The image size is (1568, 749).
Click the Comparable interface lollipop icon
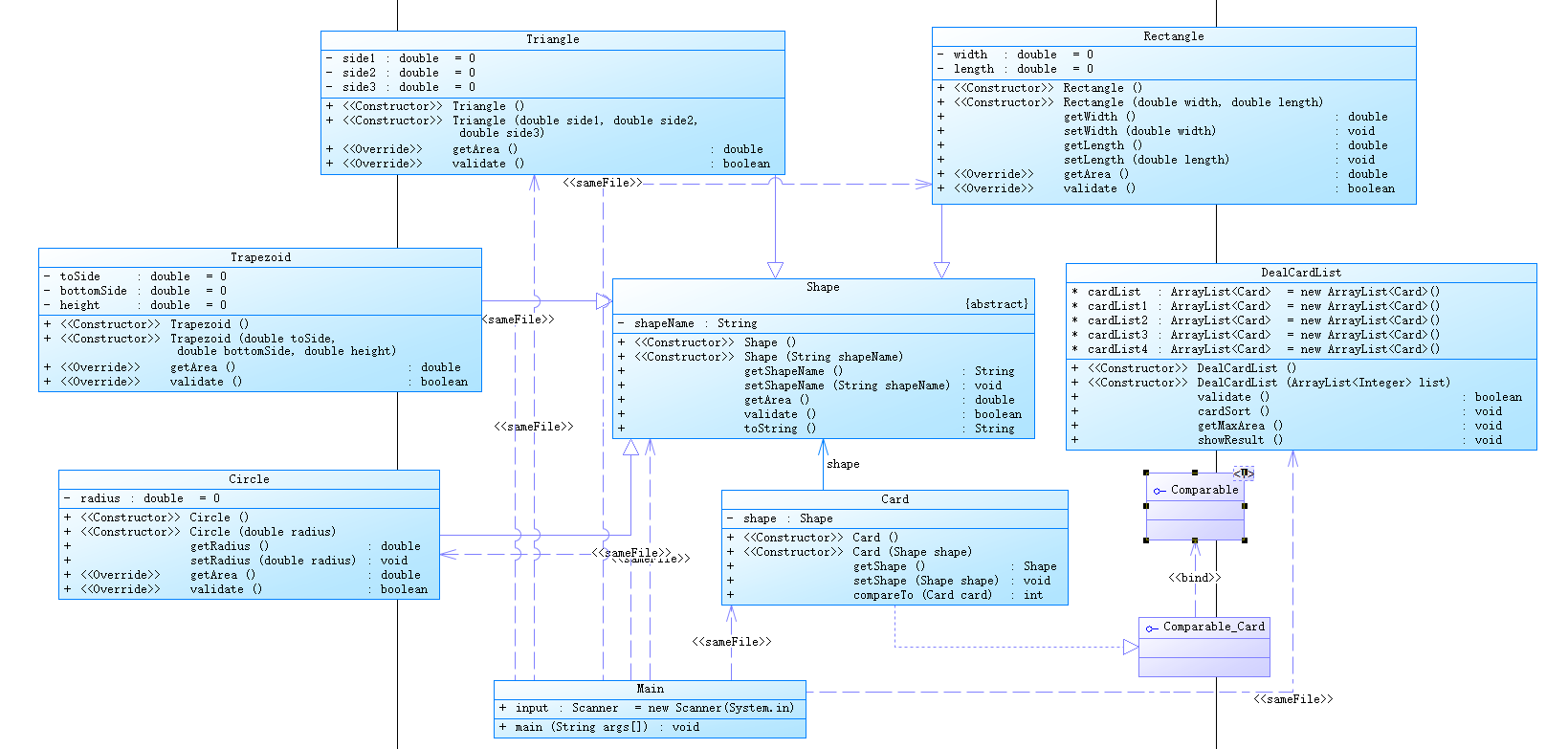click(1159, 491)
